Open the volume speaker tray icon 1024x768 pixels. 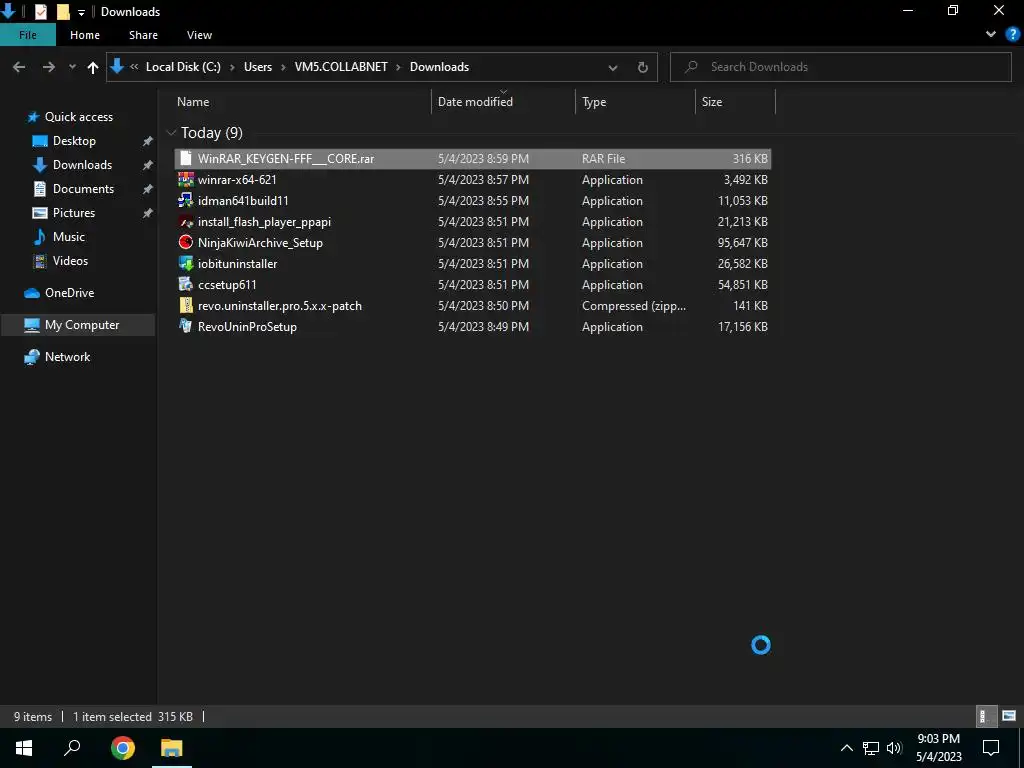point(894,748)
